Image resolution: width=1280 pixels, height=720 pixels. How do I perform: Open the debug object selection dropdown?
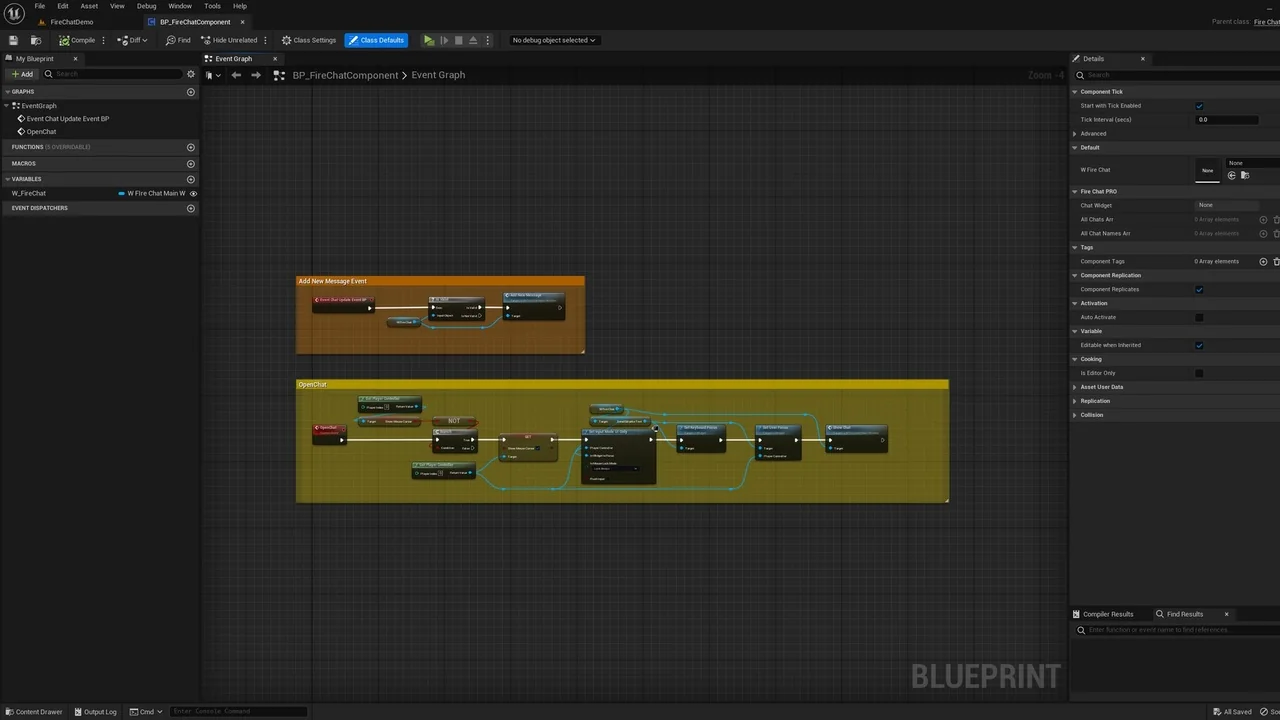[x=553, y=40]
